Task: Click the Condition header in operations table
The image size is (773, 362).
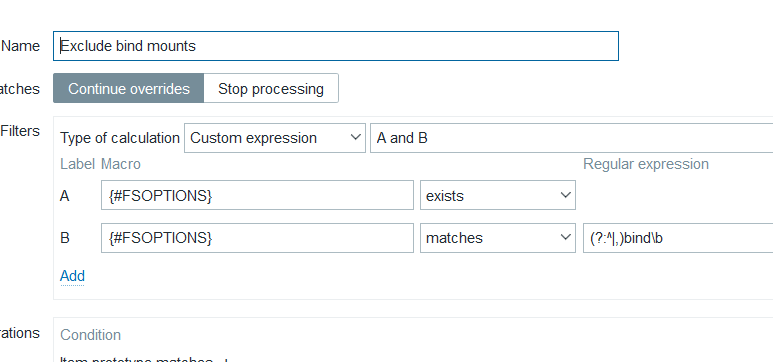Action: point(90,335)
